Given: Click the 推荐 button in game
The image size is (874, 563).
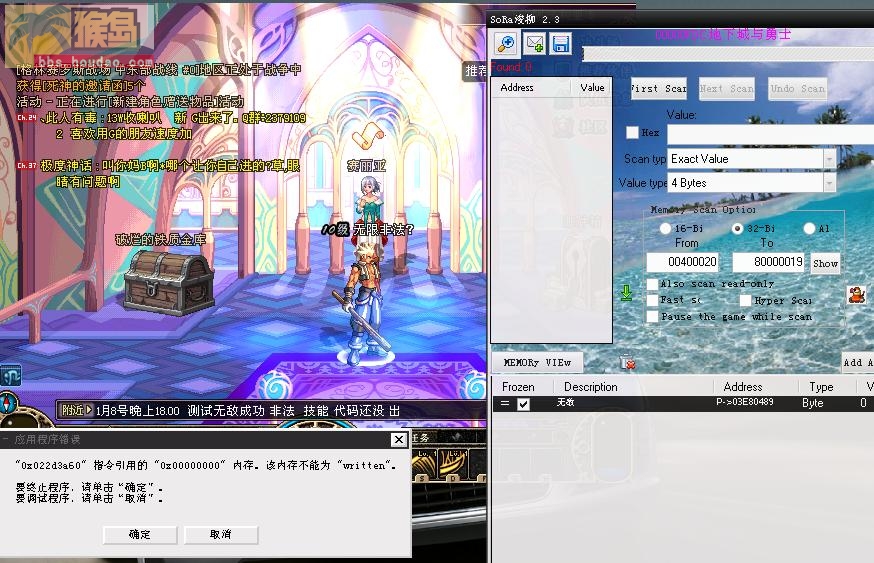Looking at the screenshot, I should coord(475,71).
